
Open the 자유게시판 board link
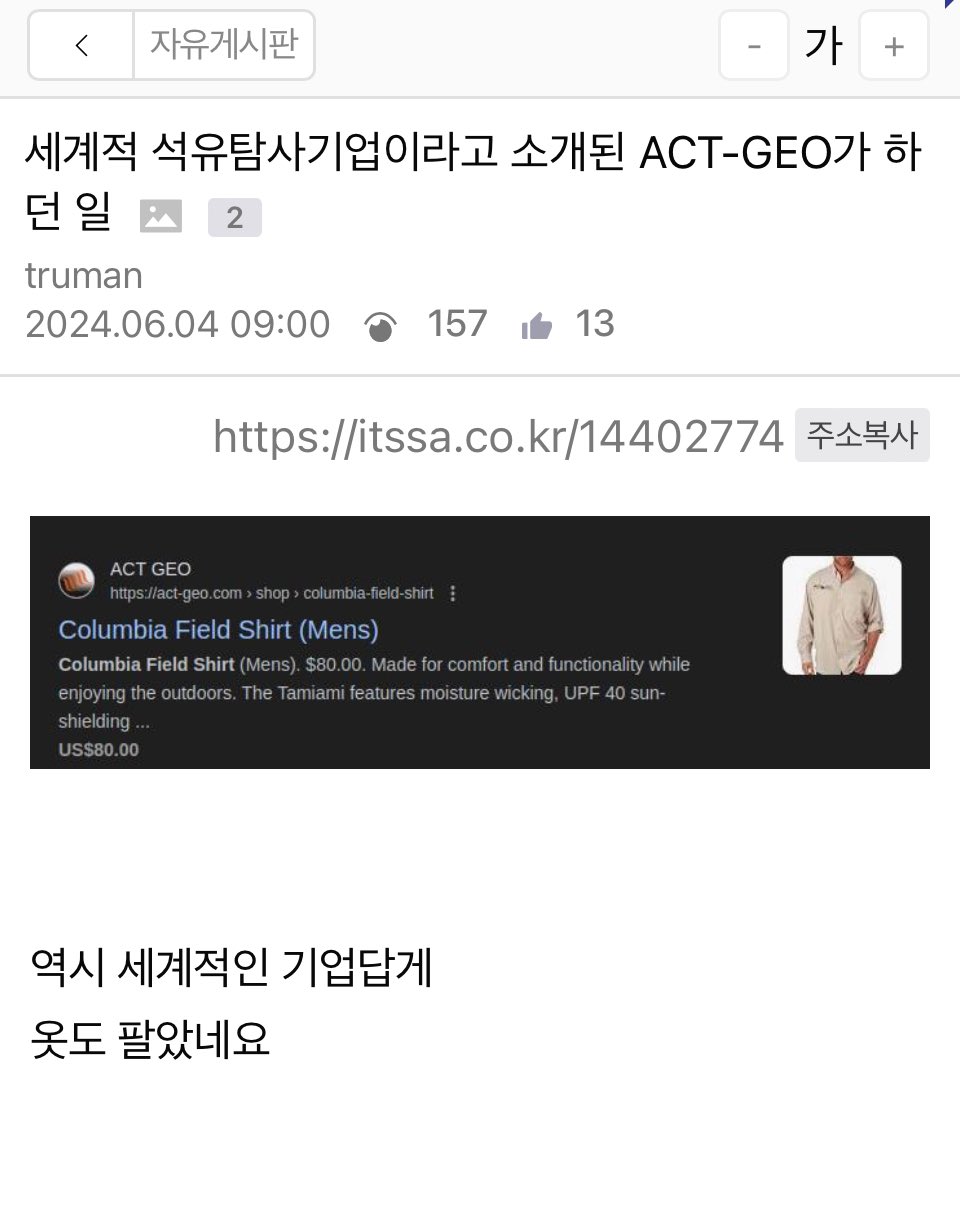click(224, 45)
